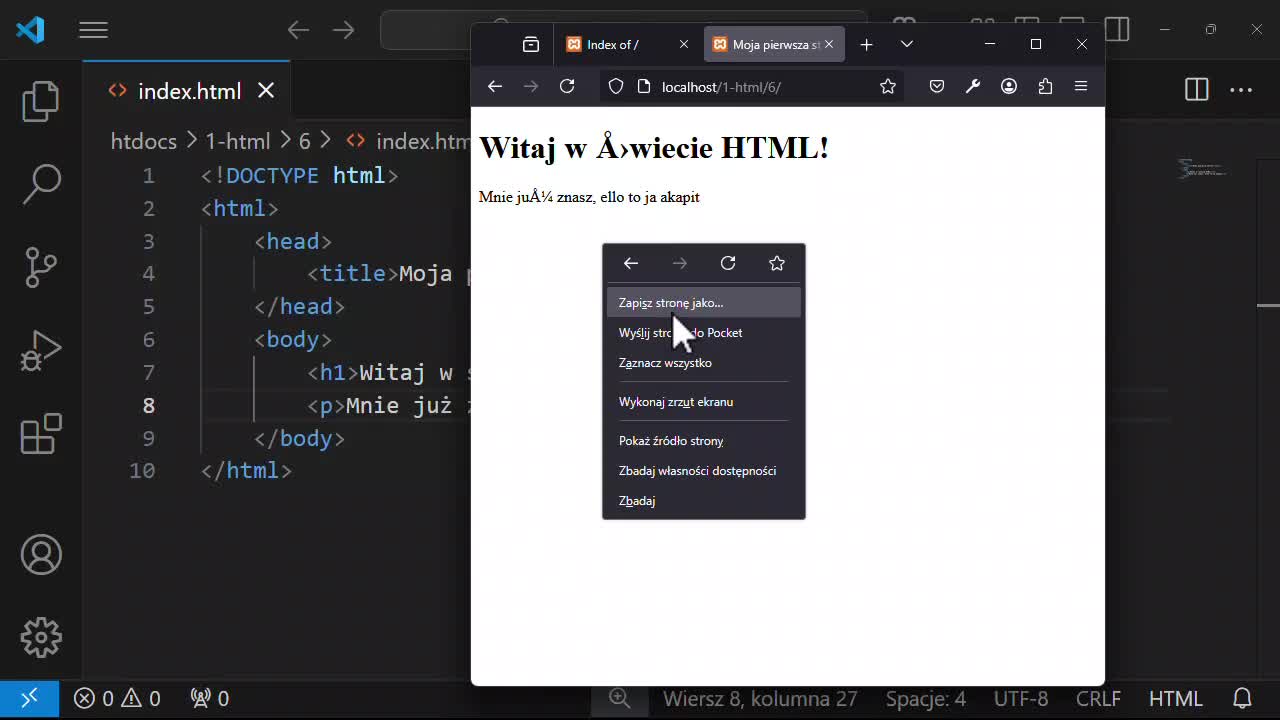Image resolution: width=1280 pixels, height=720 pixels.
Task: Click line number 10 in the editor
Action: point(143,470)
